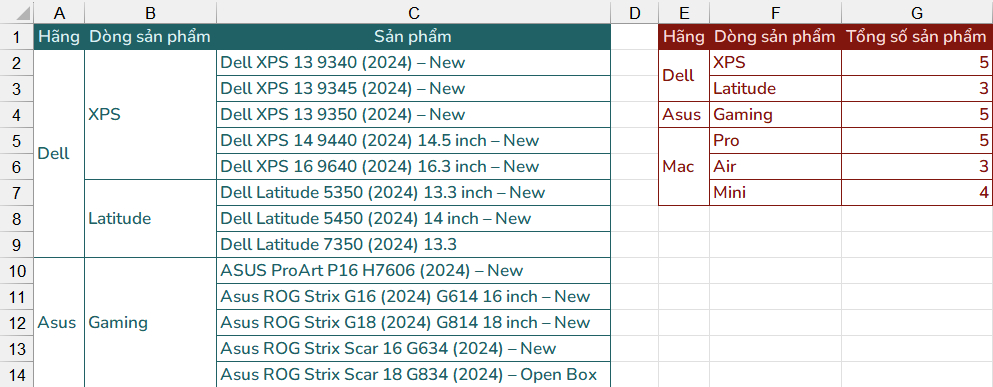Viewport: 993px width, 387px height.
Task: Select row 12 header
Action: click(17, 322)
